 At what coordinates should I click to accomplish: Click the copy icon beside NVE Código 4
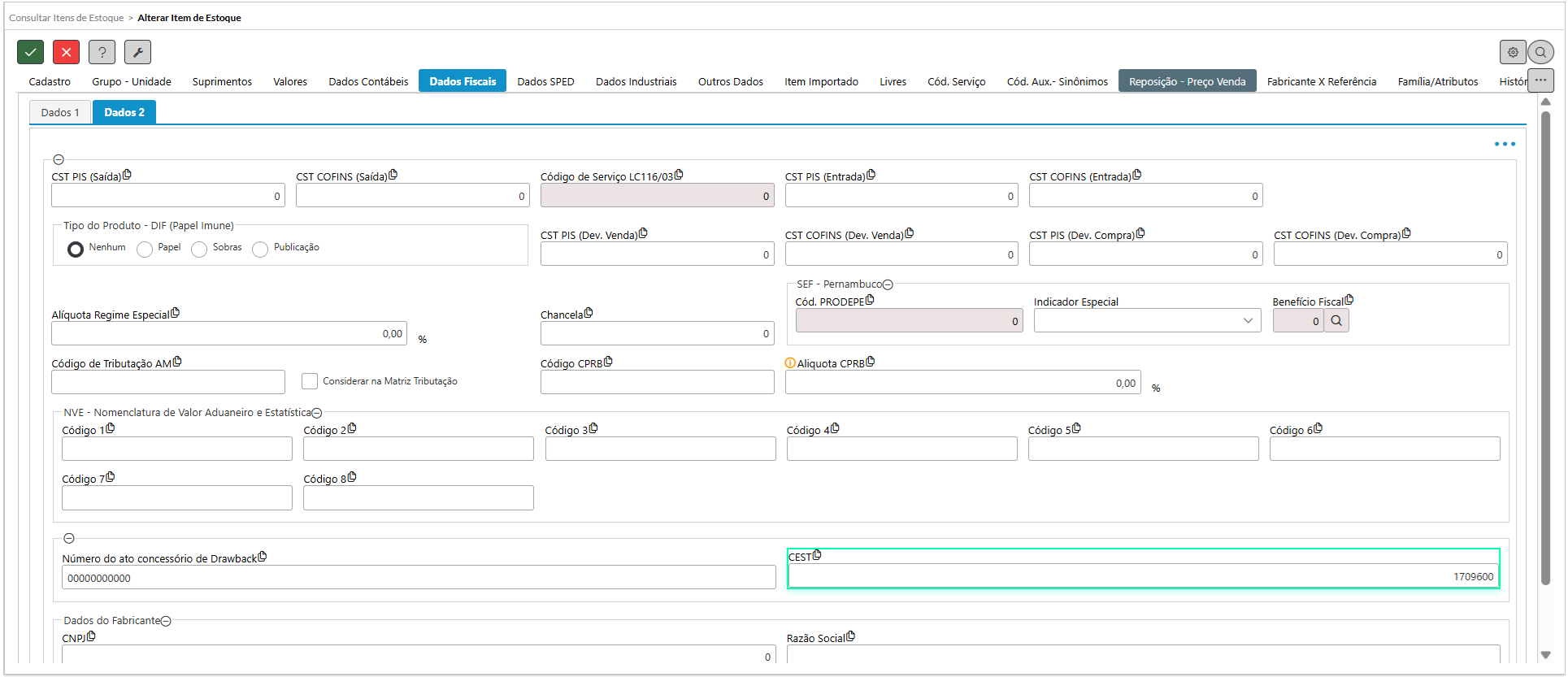click(835, 428)
